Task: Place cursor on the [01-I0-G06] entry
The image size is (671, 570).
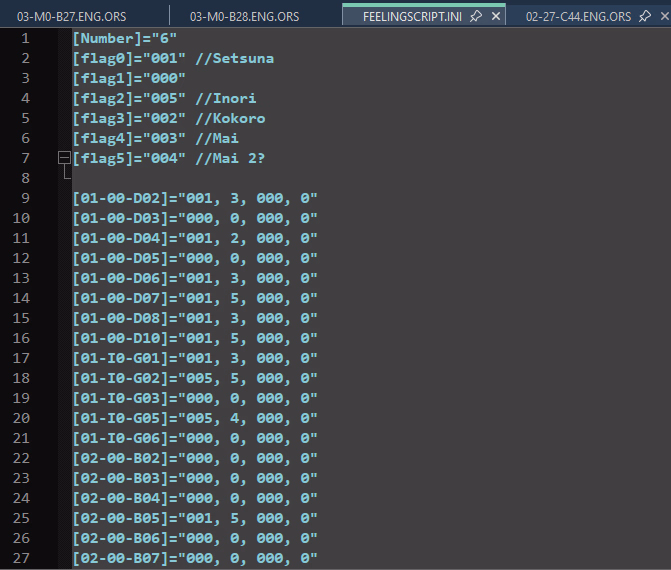Action: (195, 438)
